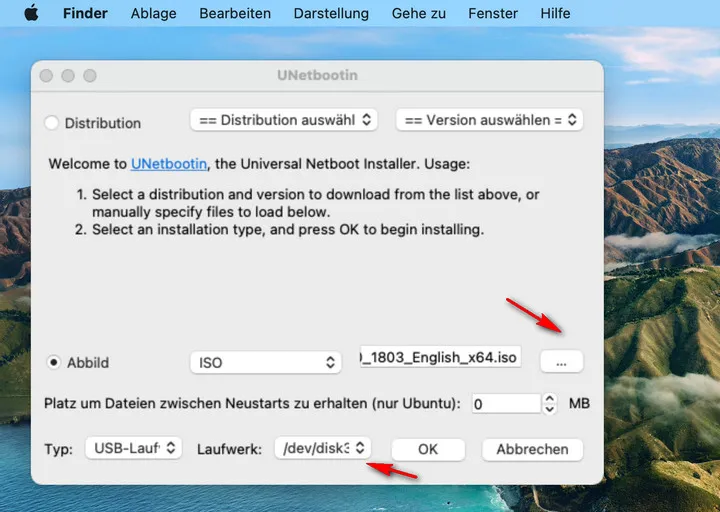
Task: Click the persistence space MB field
Action: [506, 404]
